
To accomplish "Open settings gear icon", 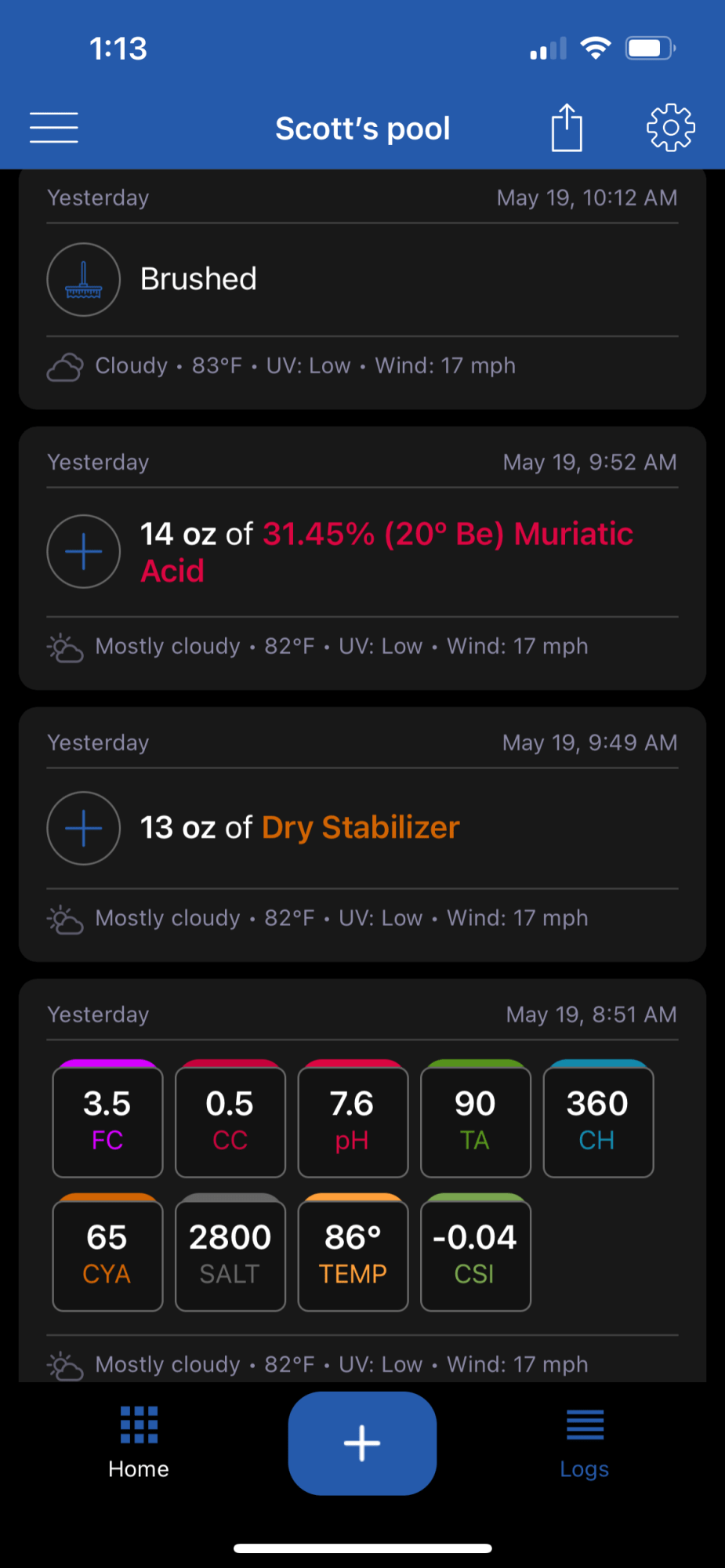I will [x=670, y=127].
